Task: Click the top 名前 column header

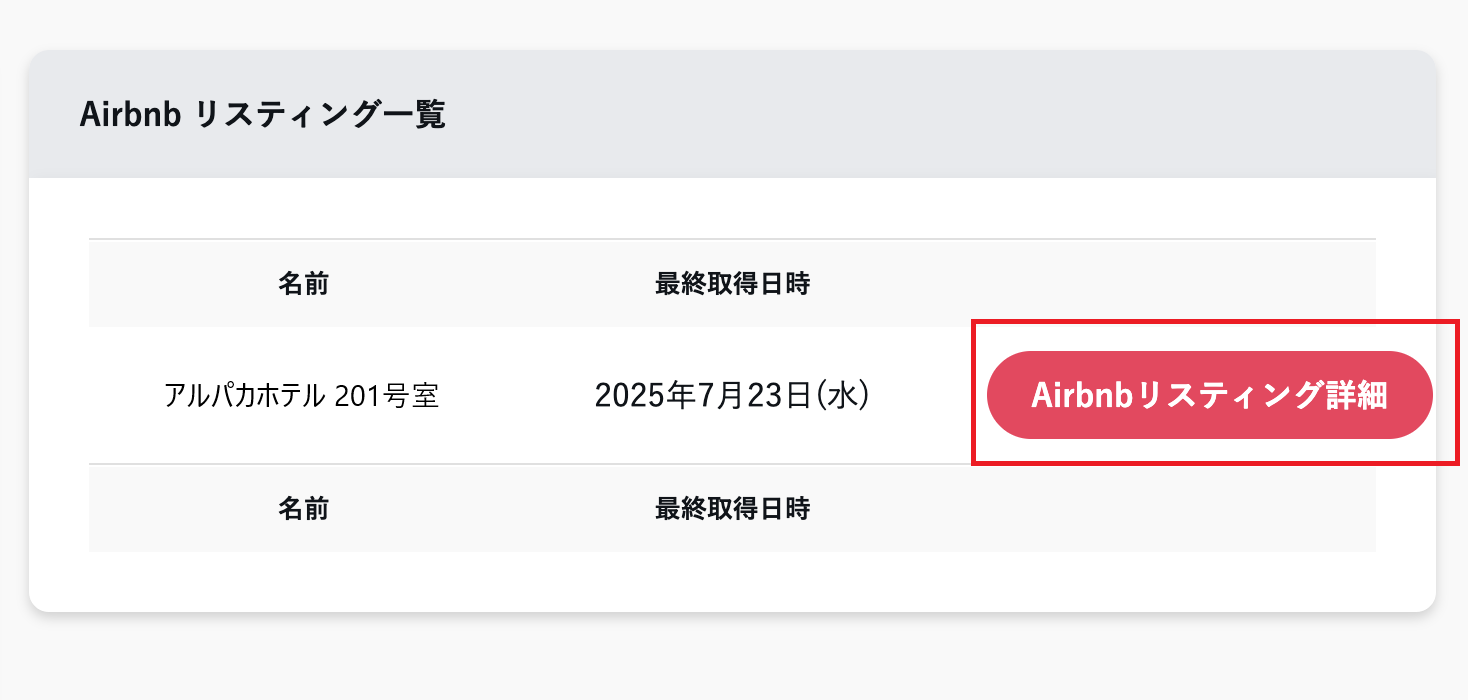Action: [303, 284]
